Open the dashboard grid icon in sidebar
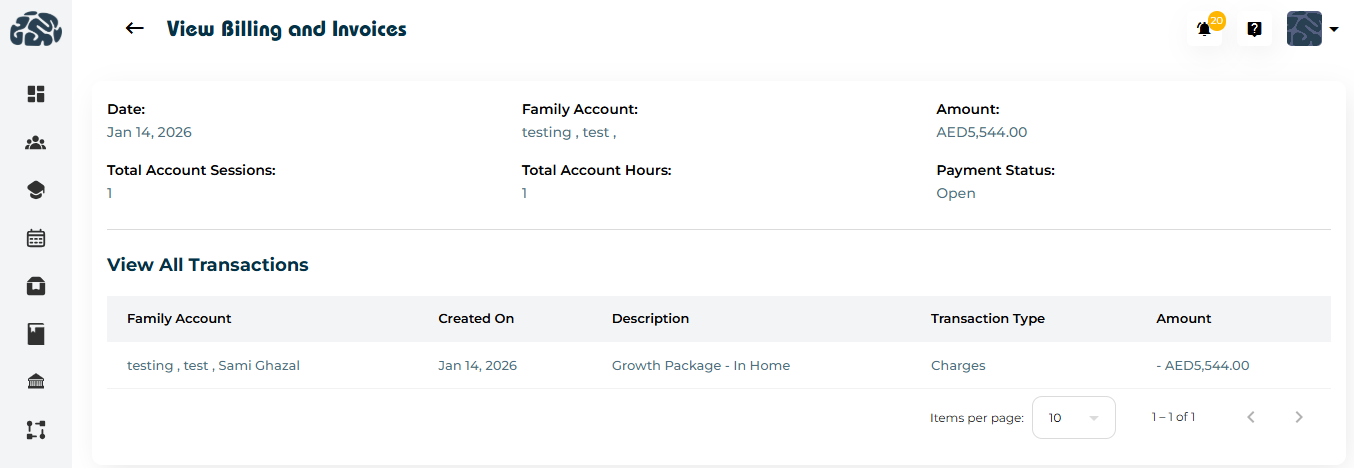Screen dimensions: 1354x468 (x=36, y=94)
